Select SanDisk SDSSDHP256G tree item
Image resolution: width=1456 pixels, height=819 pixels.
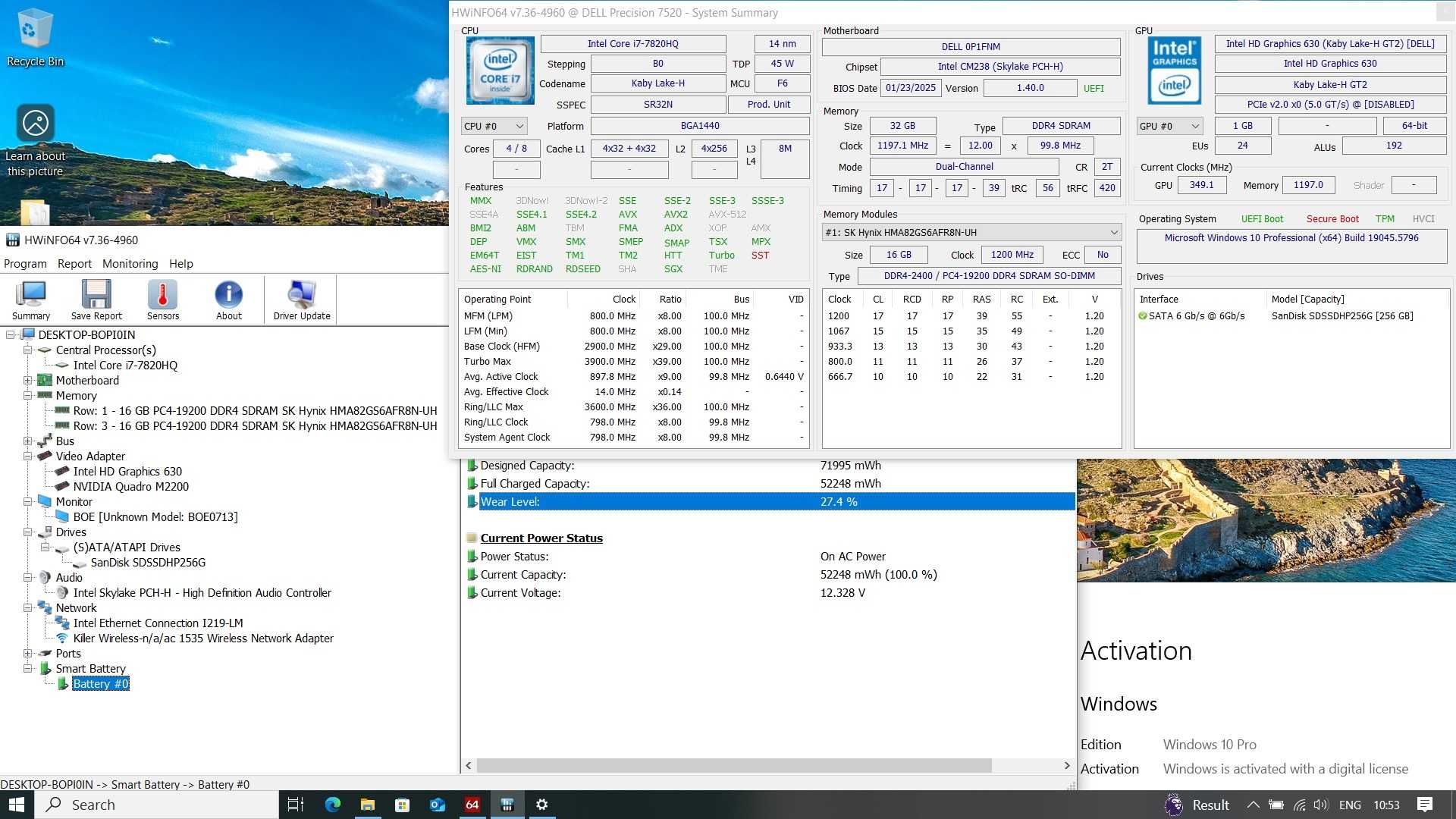coord(148,562)
